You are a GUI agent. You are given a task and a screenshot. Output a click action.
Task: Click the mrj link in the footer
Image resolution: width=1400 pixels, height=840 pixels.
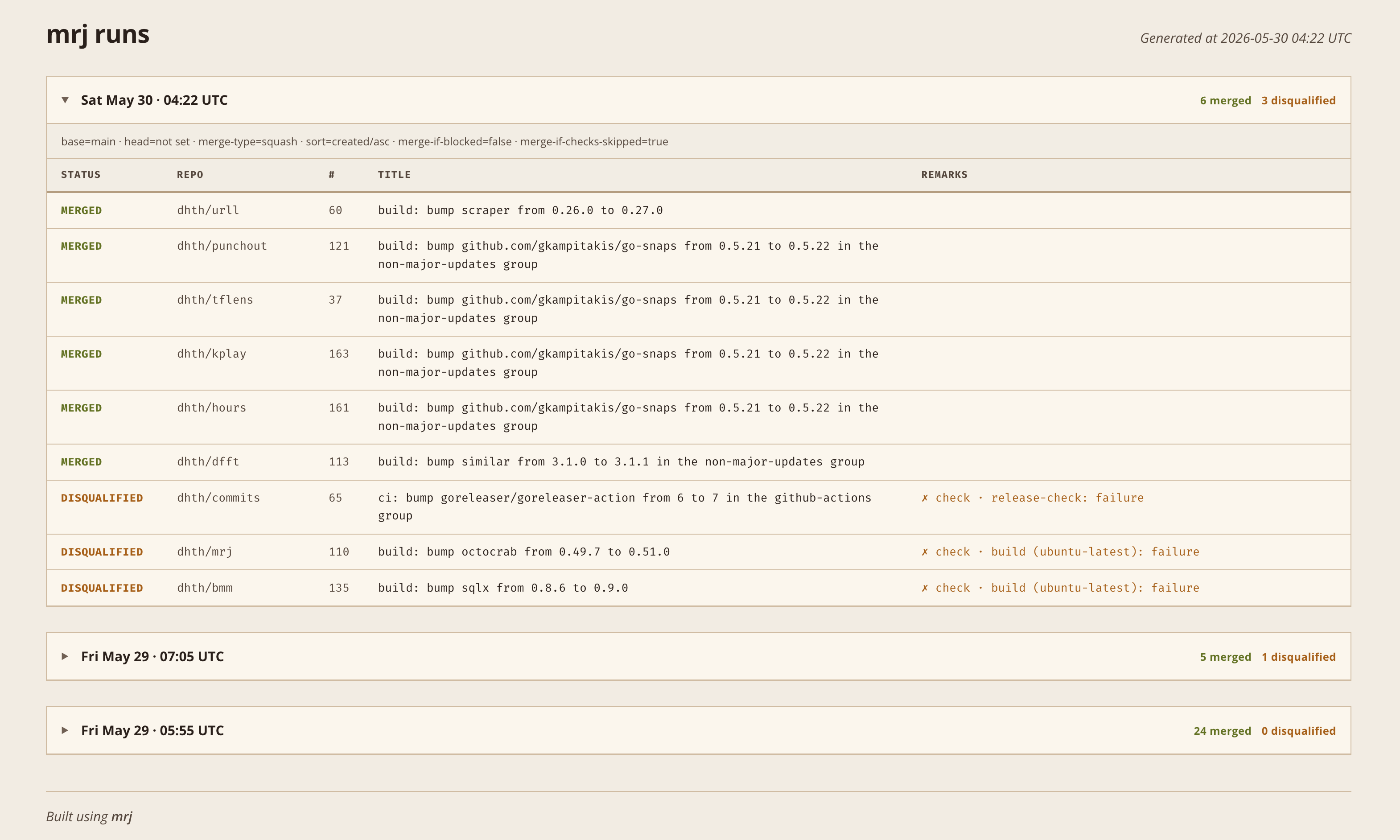pos(122,817)
